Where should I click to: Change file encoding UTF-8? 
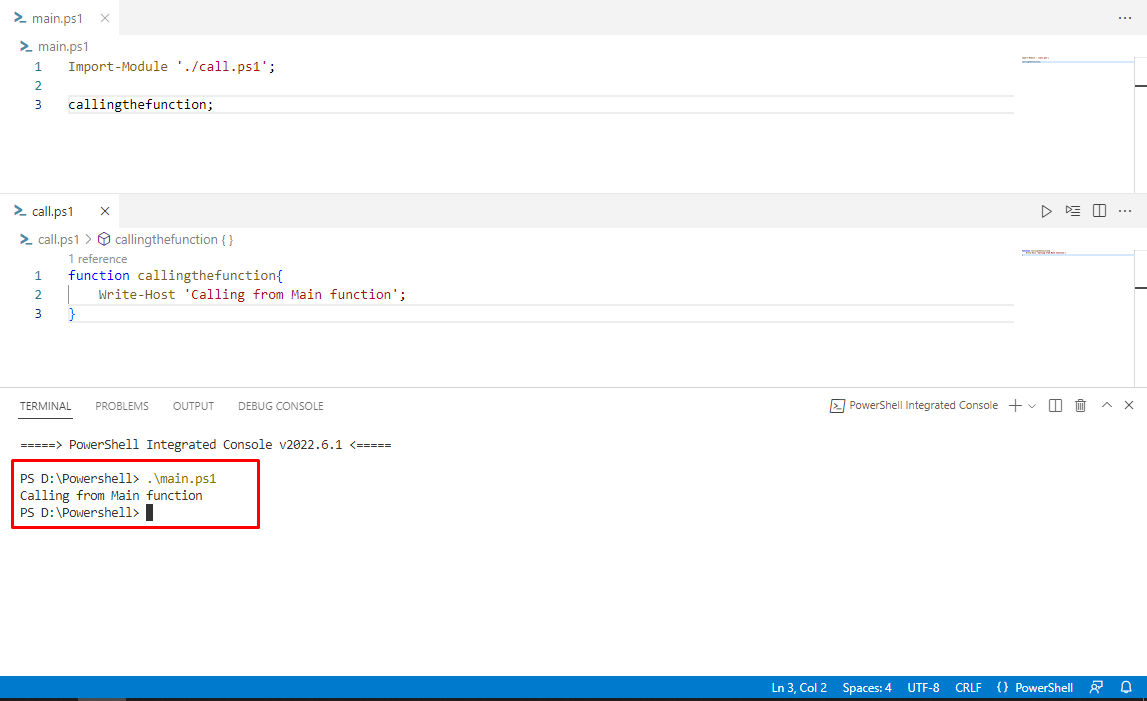(923, 688)
